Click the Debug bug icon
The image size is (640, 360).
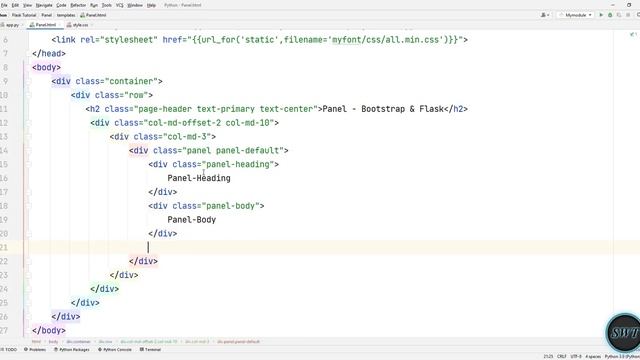coord(610,15)
